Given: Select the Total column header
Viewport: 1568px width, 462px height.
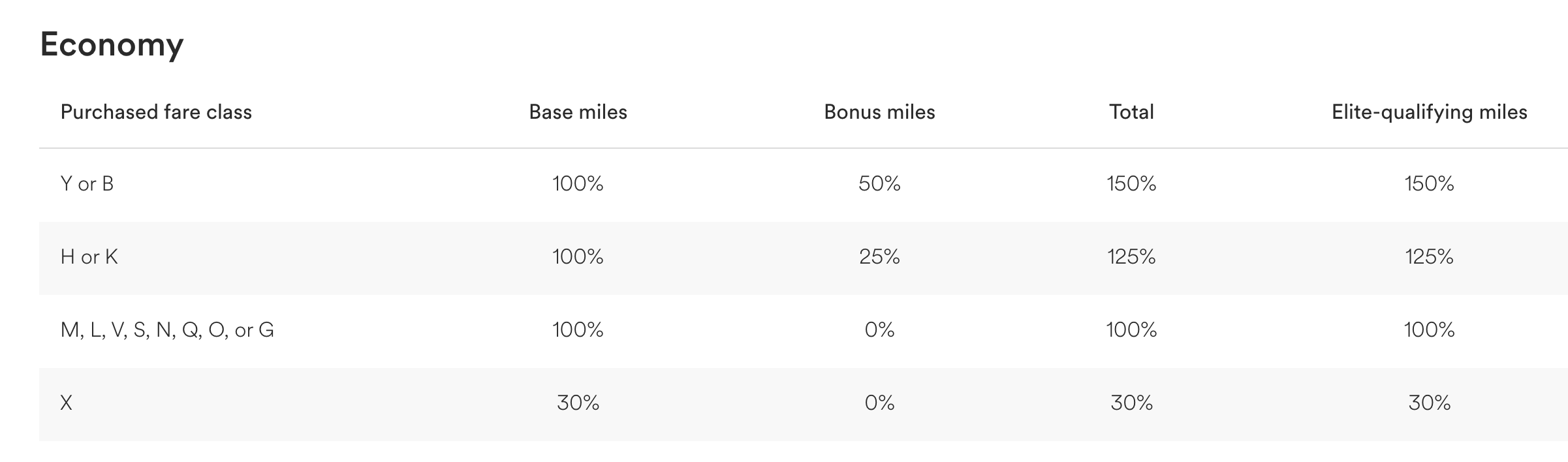Looking at the screenshot, I should (x=1131, y=112).
